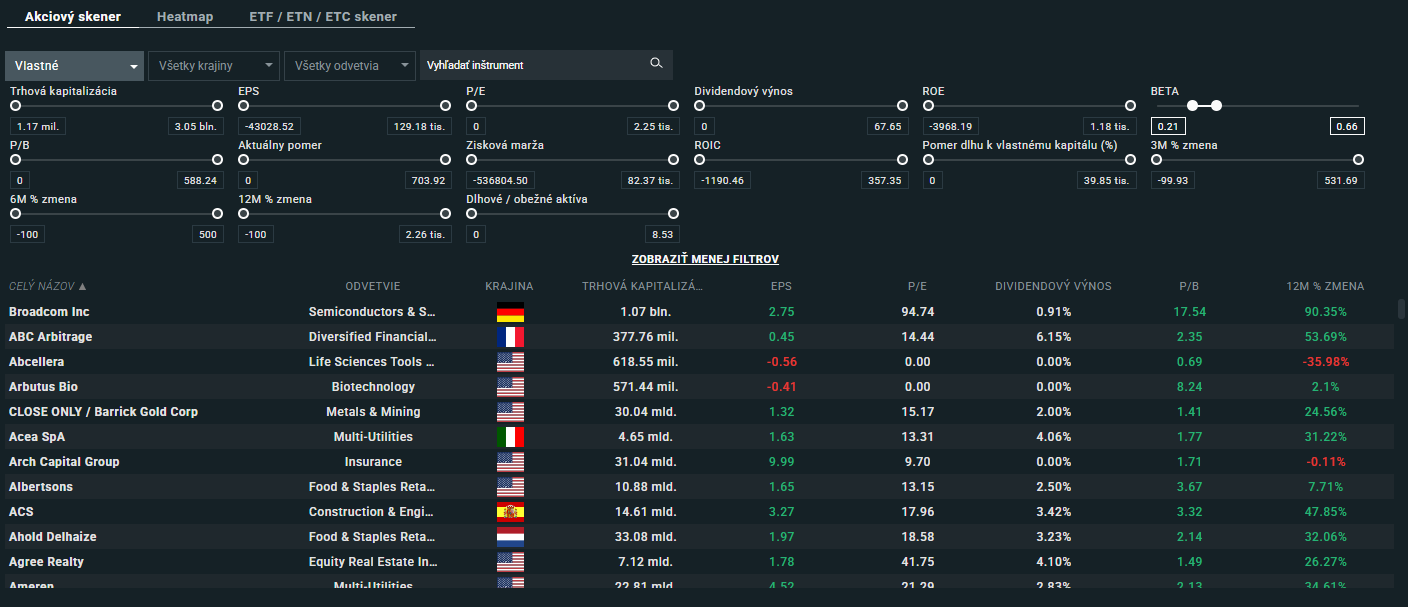Sort by 12M % zmena column header

[1326, 286]
